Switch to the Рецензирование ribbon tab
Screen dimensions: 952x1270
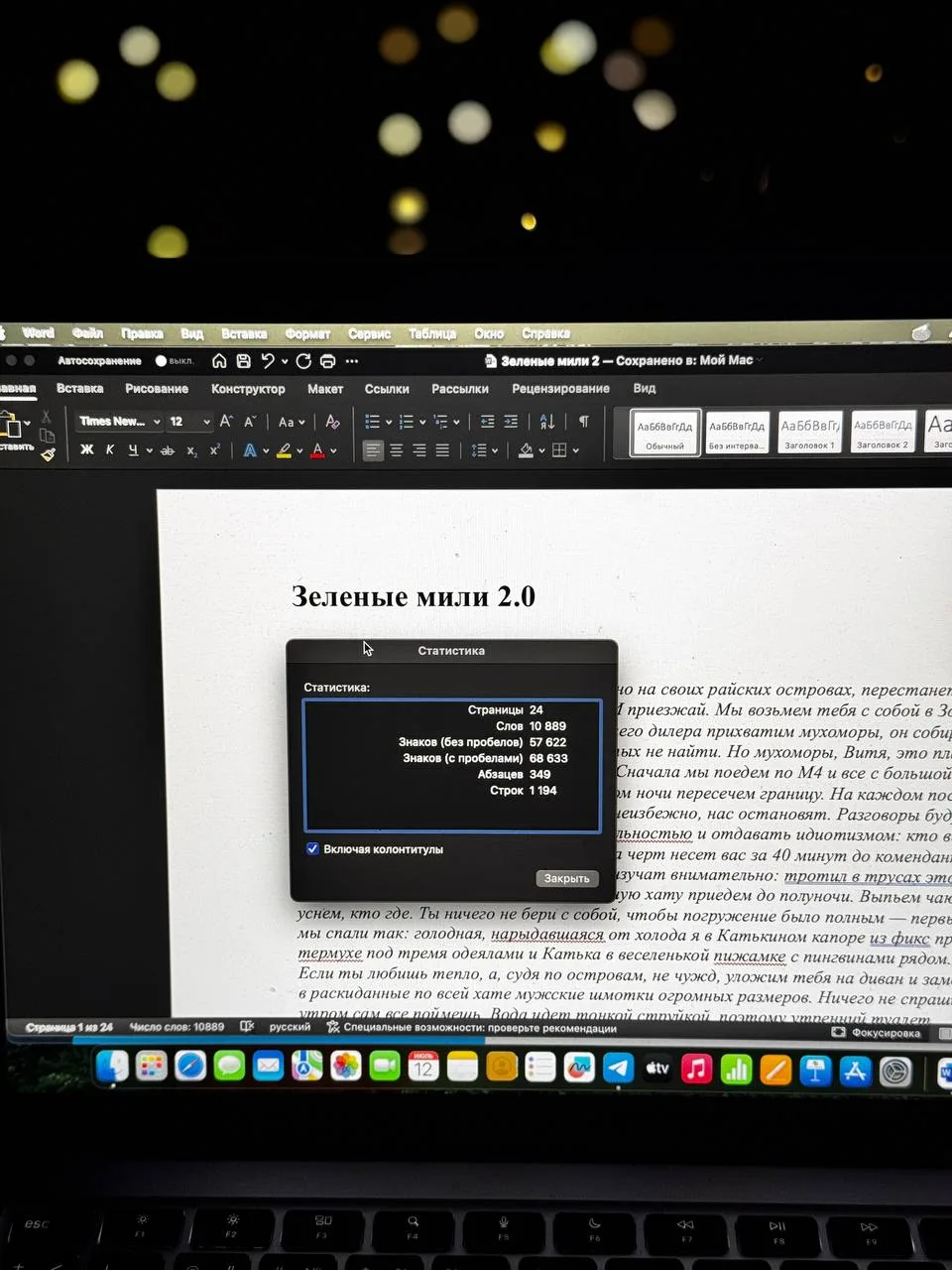coord(560,389)
